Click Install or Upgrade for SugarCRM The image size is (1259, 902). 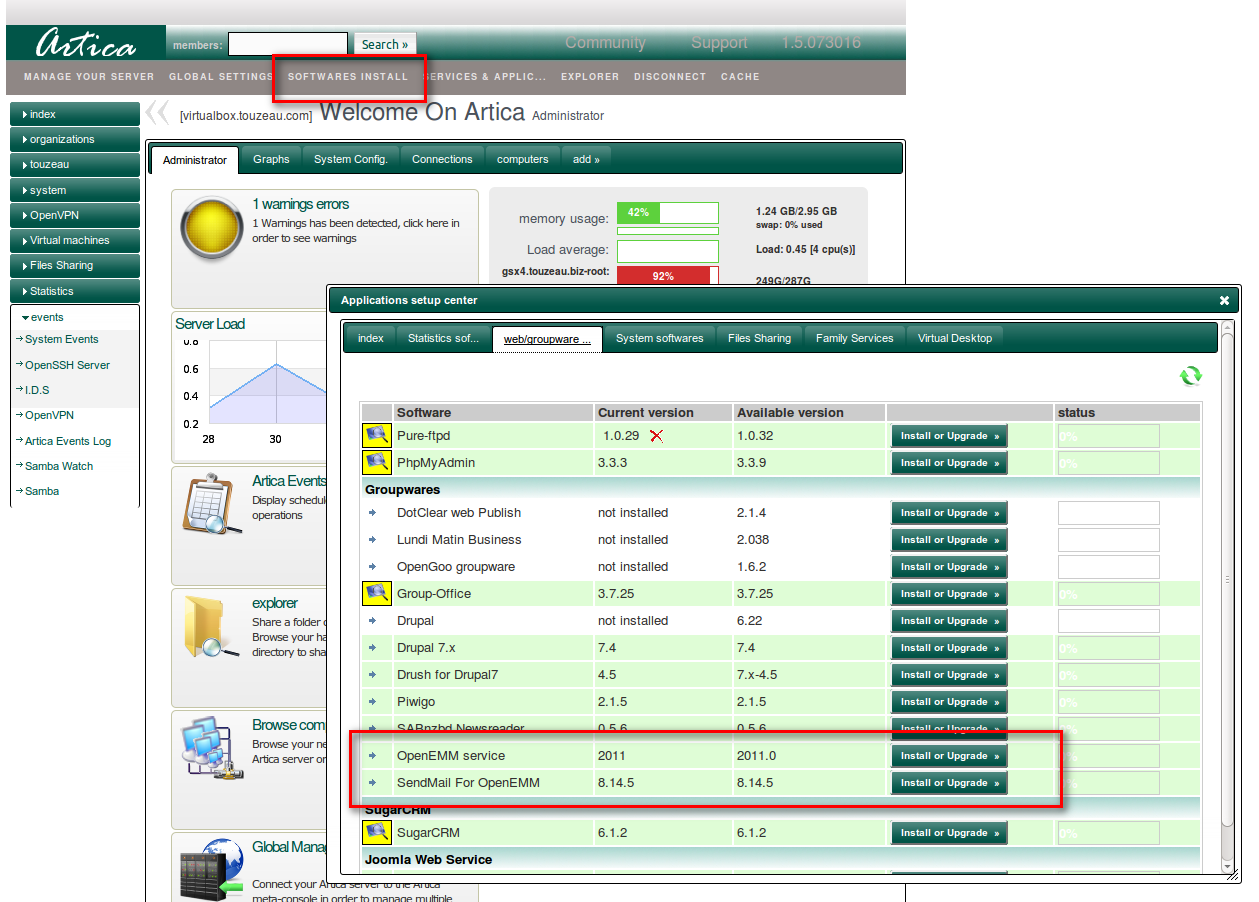(949, 833)
